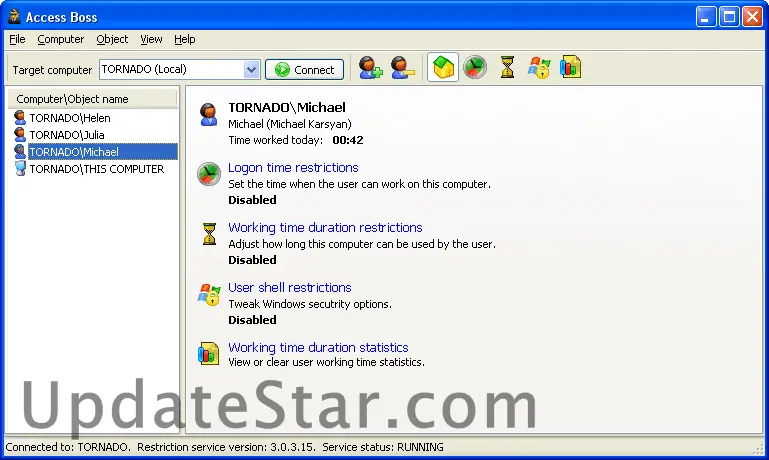Click hourglass icon beside Working time duration restrictions
Viewport: 769px width, 460px height.
click(209, 233)
